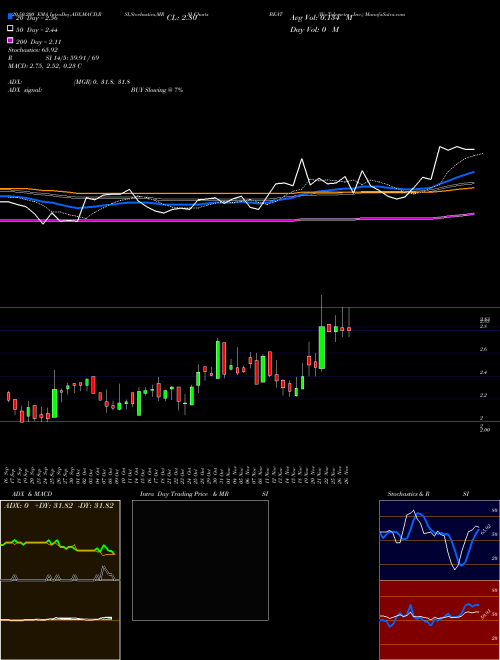Click the 'BUY Slowing @ 7%' signal text
This screenshot has width=500, height=660.
click(157, 90)
